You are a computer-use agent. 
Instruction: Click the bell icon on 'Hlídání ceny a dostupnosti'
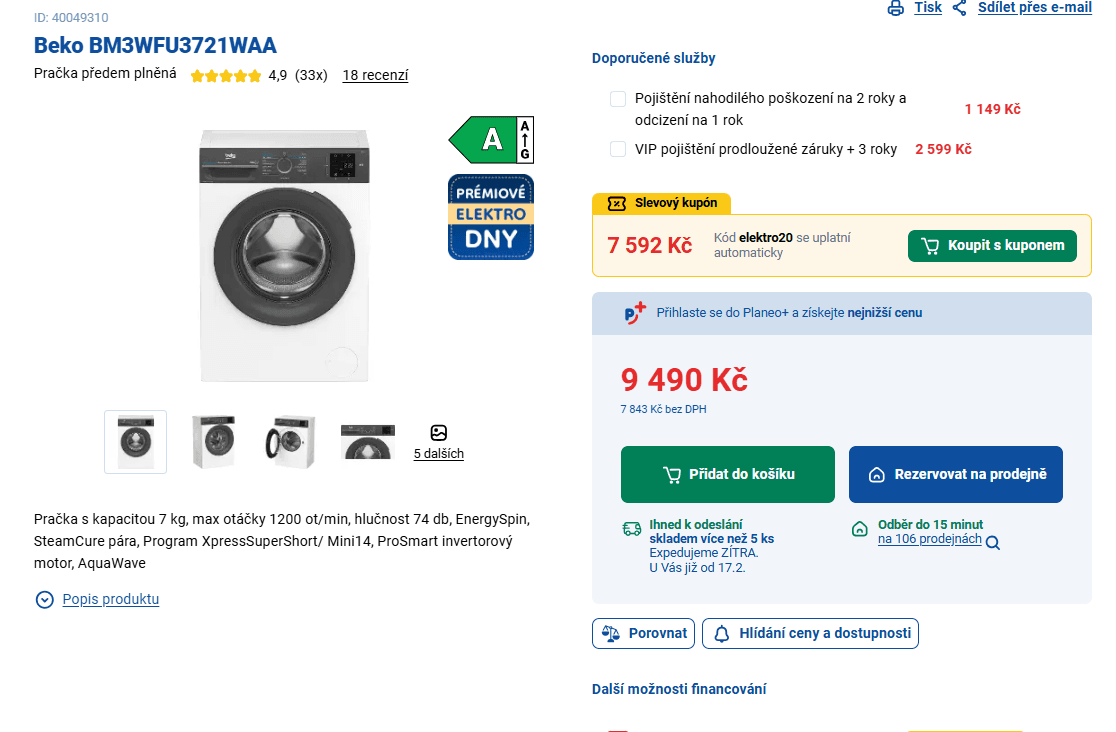pyautogui.click(x=721, y=633)
